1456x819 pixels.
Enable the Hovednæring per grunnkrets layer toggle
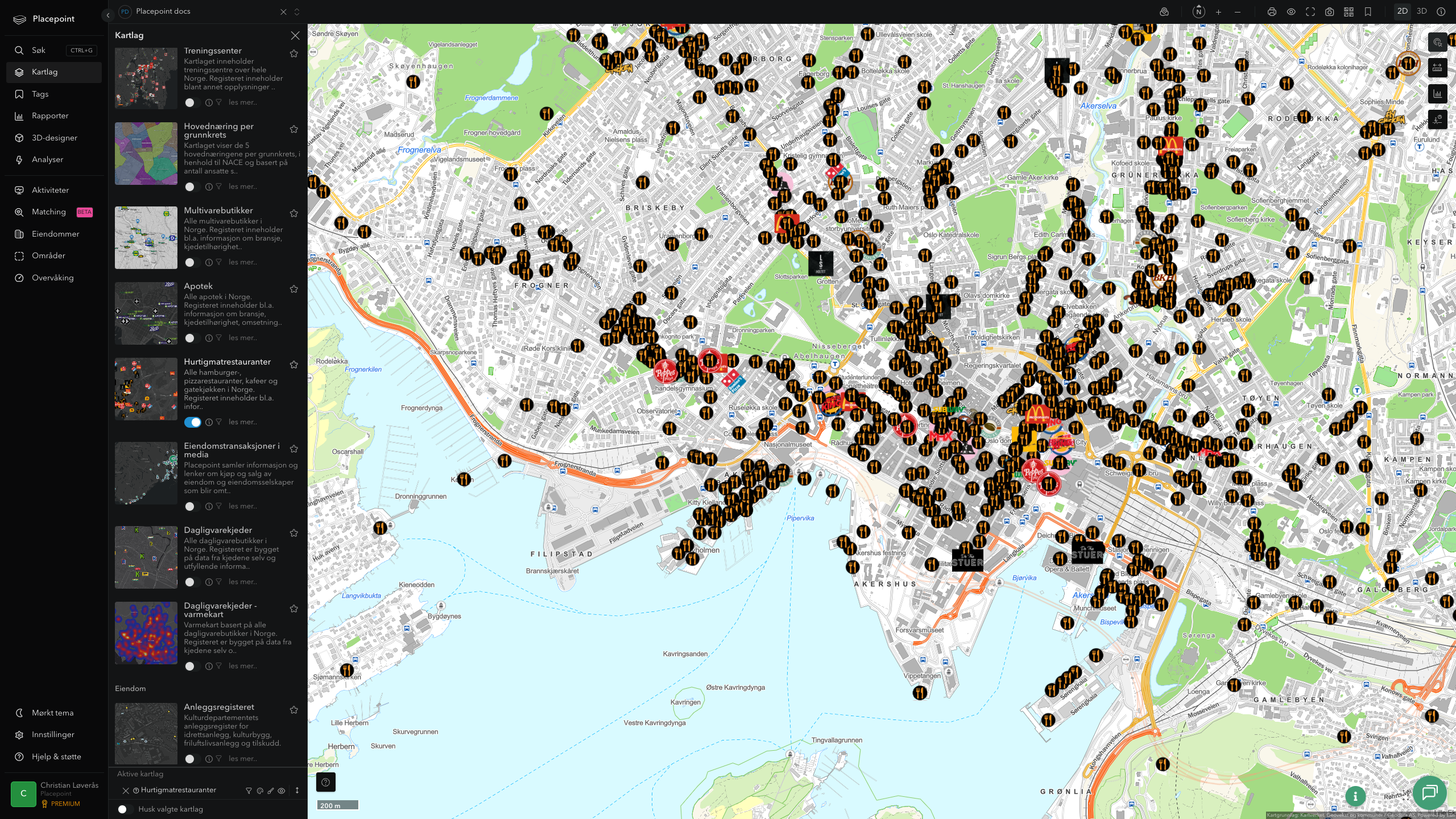[x=192, y=187]
